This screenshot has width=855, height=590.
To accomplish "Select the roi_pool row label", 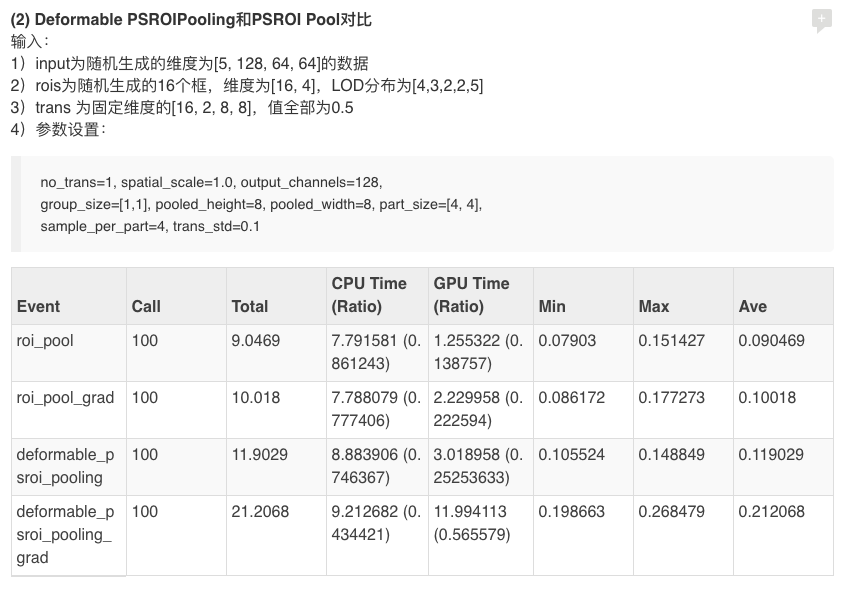I will click(44, 341).
